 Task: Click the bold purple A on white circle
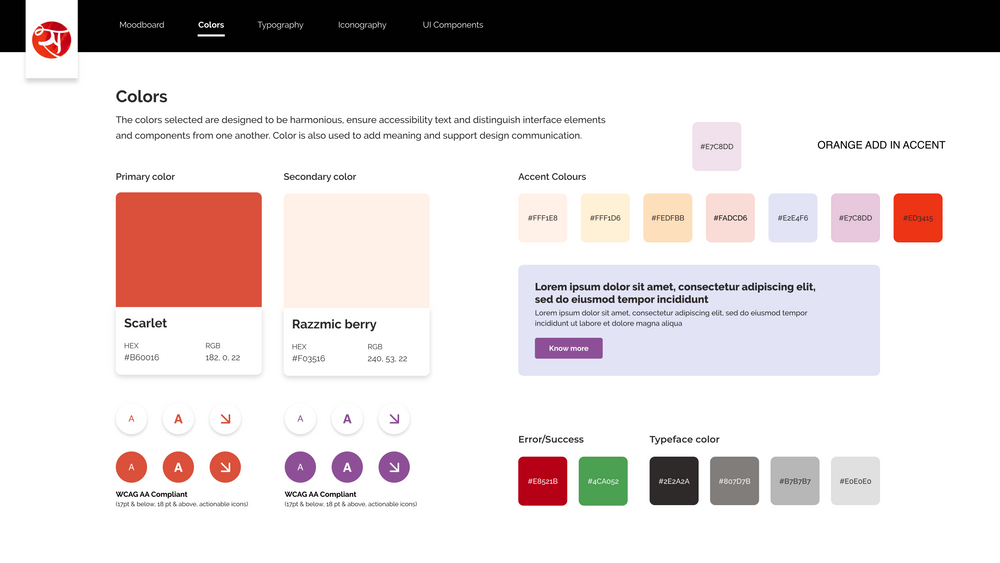pos(347,419)
